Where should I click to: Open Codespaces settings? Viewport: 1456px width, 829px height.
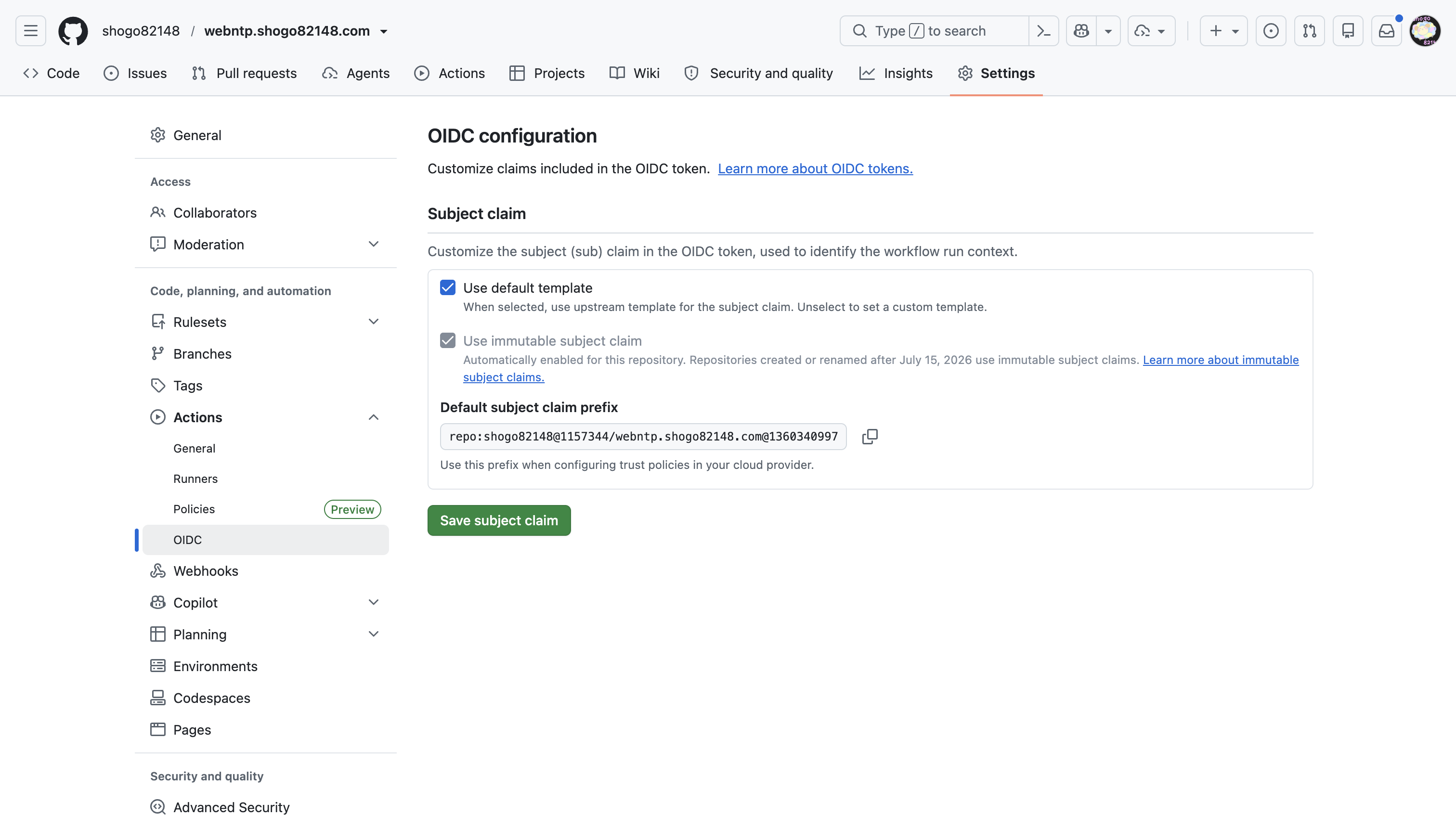click(265, 698)
